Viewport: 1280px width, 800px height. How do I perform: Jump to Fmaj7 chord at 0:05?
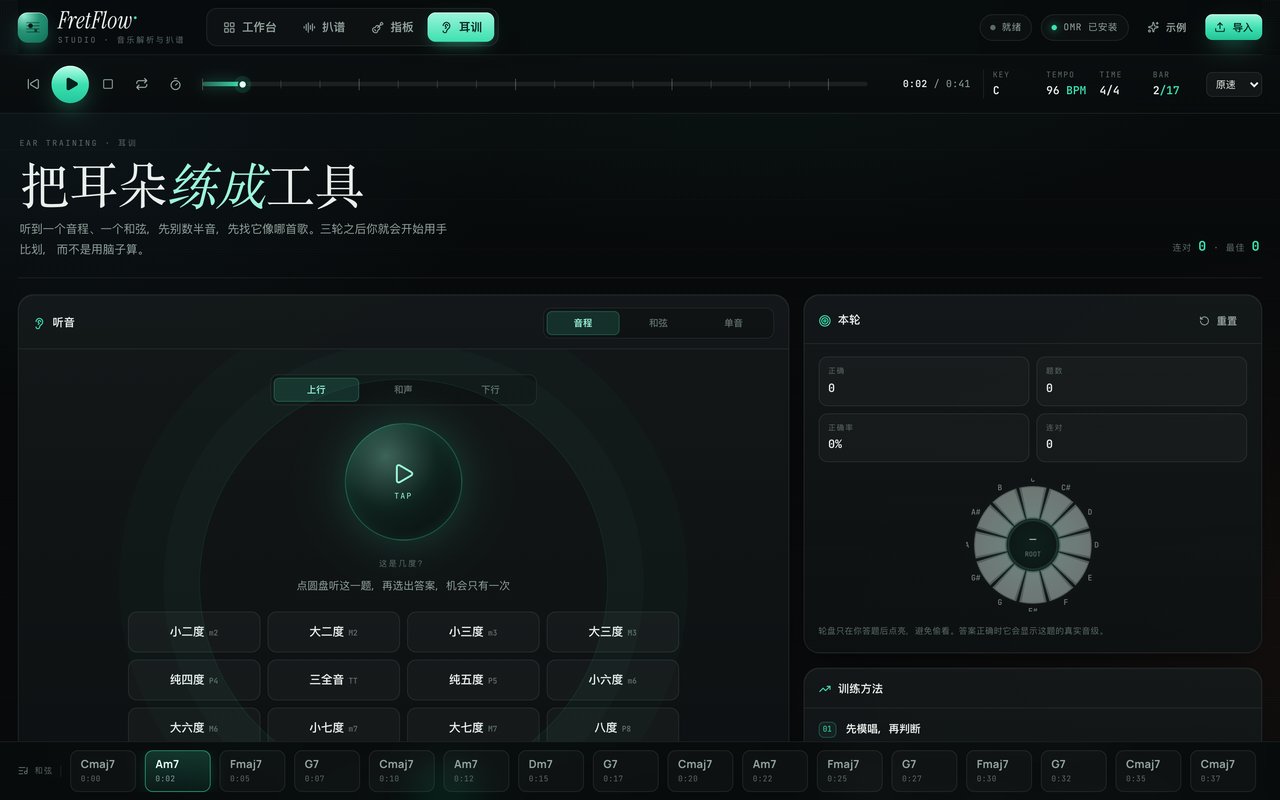pos(252,771)
